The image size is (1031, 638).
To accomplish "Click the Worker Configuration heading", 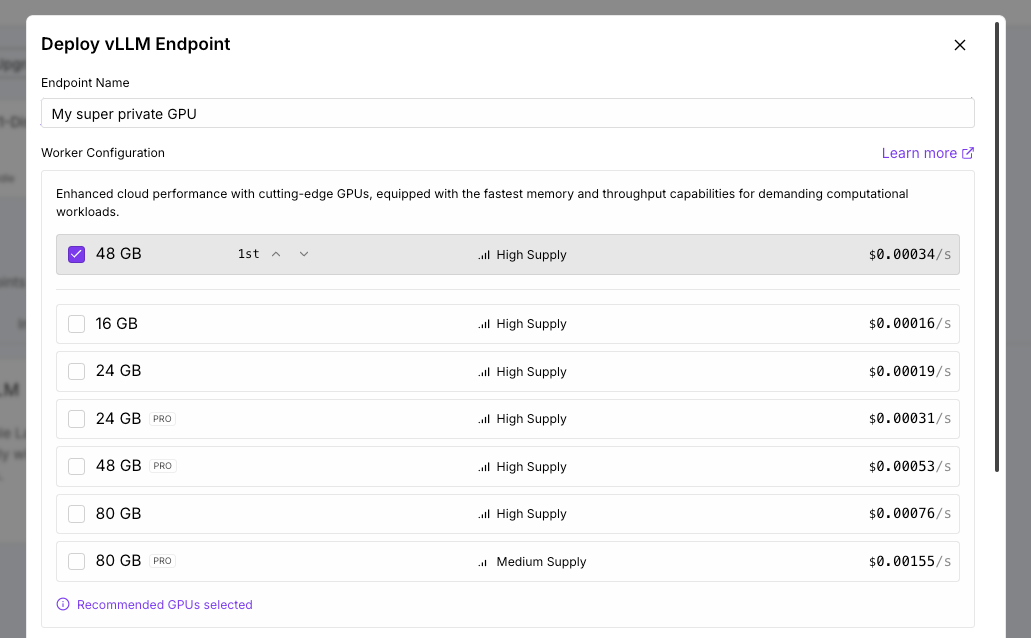I will pyautogui.click(x=103, y=153).
